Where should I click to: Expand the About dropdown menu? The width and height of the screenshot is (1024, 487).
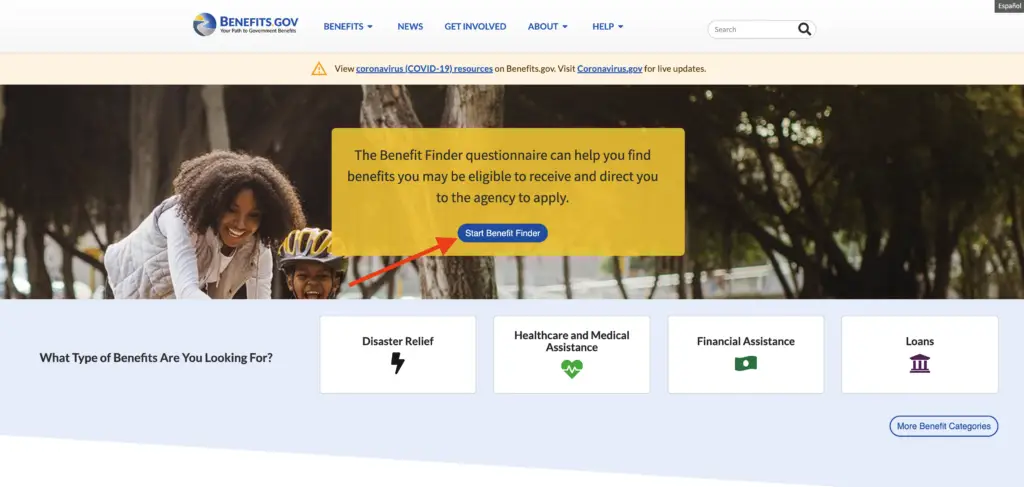coord(548,27)
